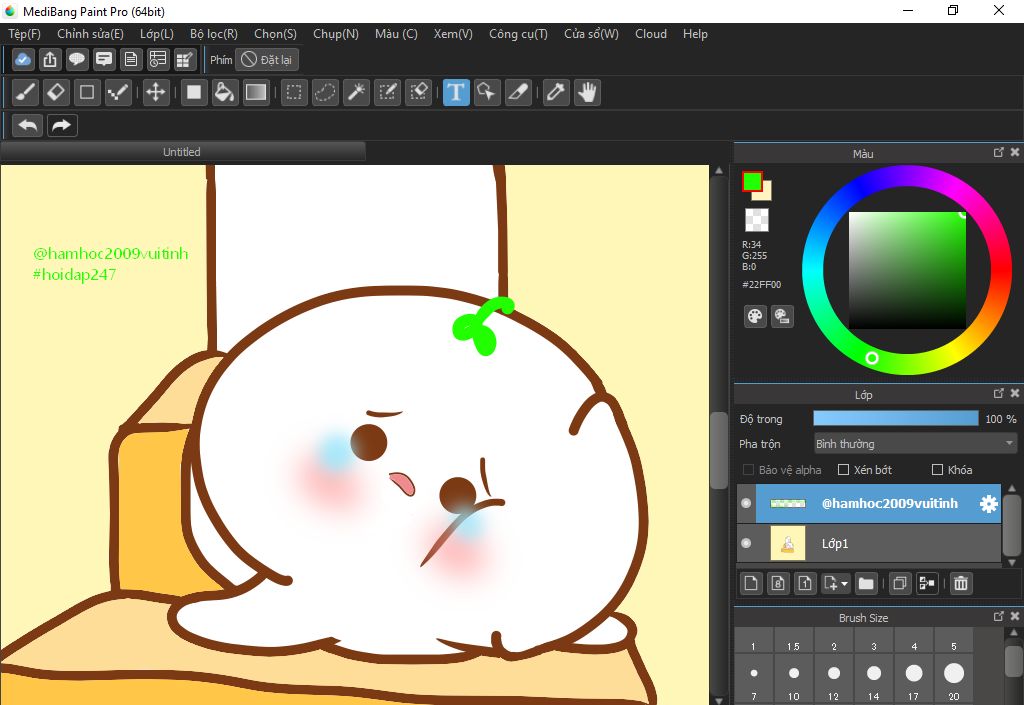Click the grid with pencil icon
The image size is (1024, 705).
pyautogui.click(x=185, y=59)
